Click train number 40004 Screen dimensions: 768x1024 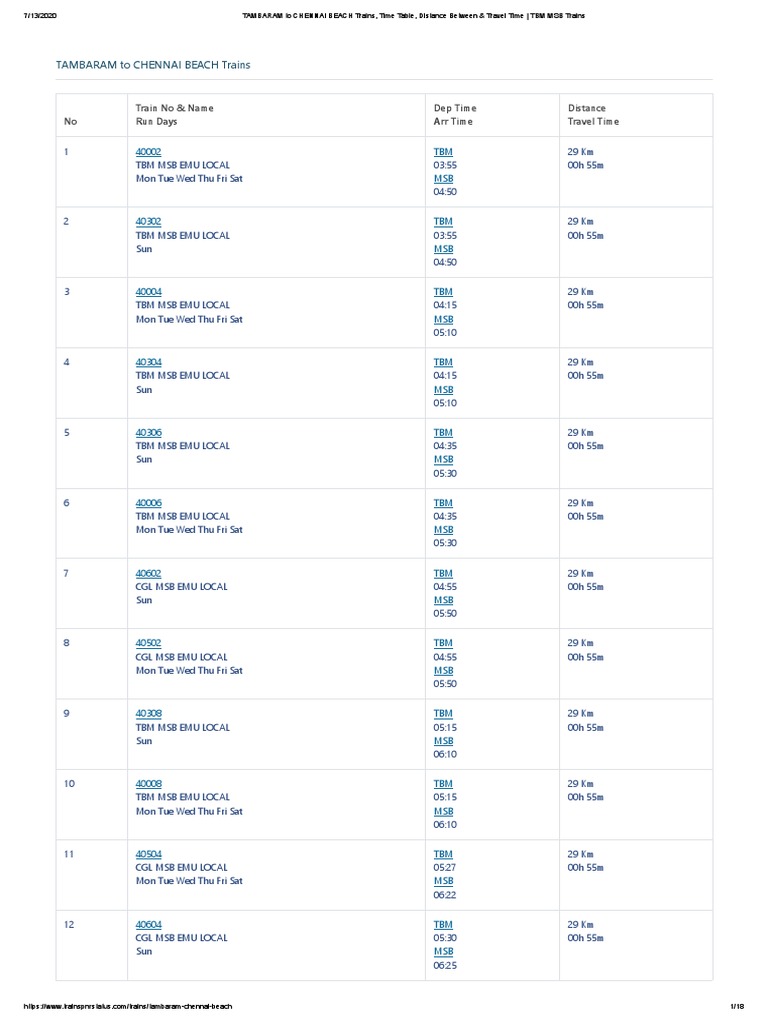click(148, 292)
